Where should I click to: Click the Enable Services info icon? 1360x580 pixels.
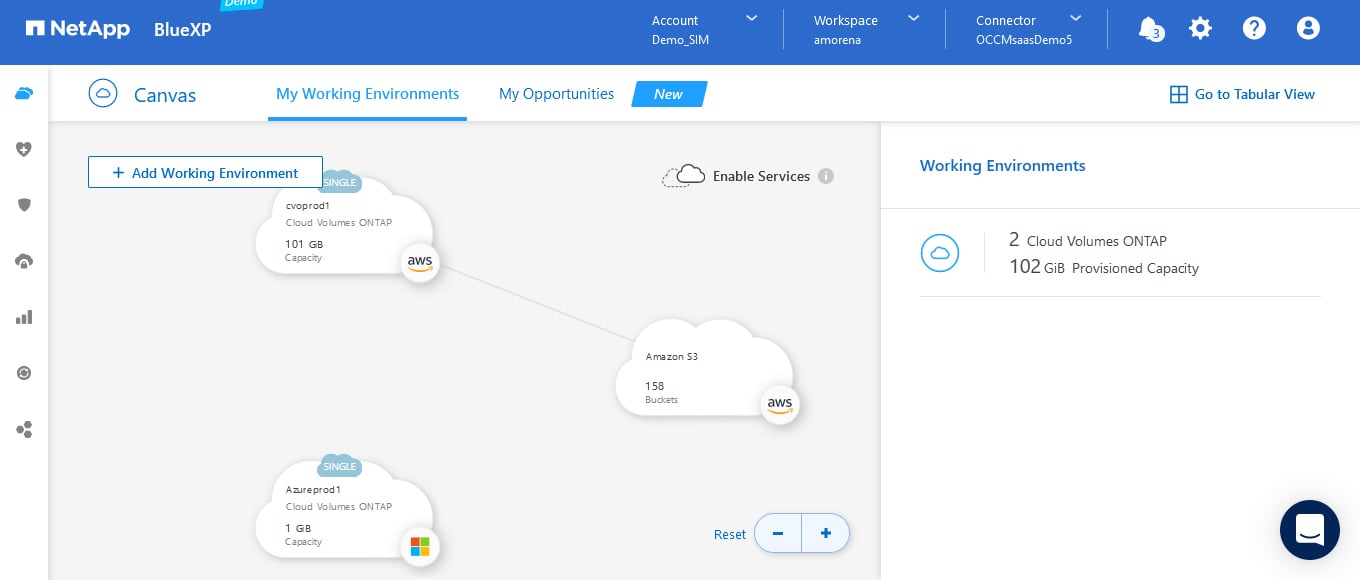826,176
